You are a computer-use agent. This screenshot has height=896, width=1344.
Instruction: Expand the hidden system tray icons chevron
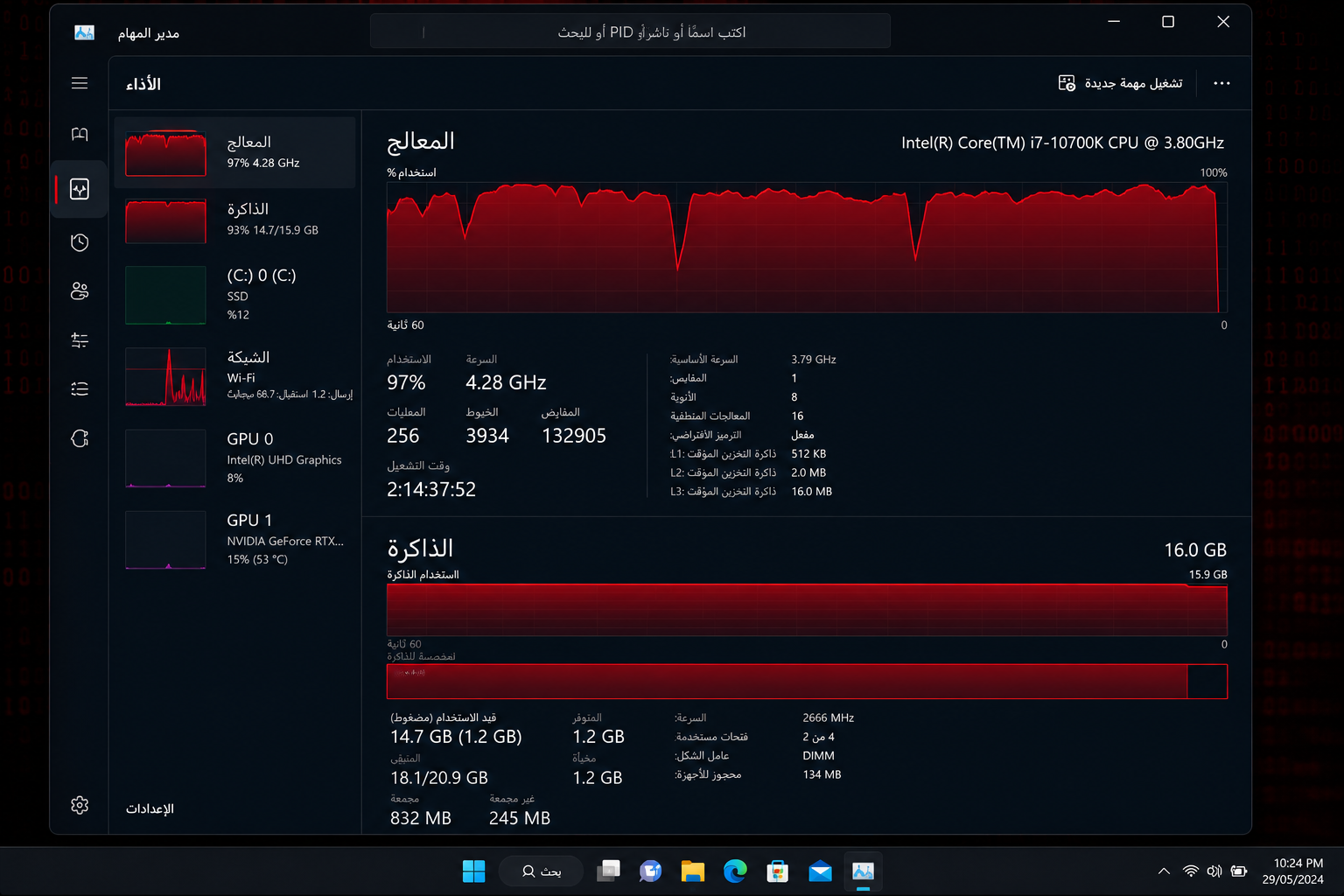click(1164, 871)
